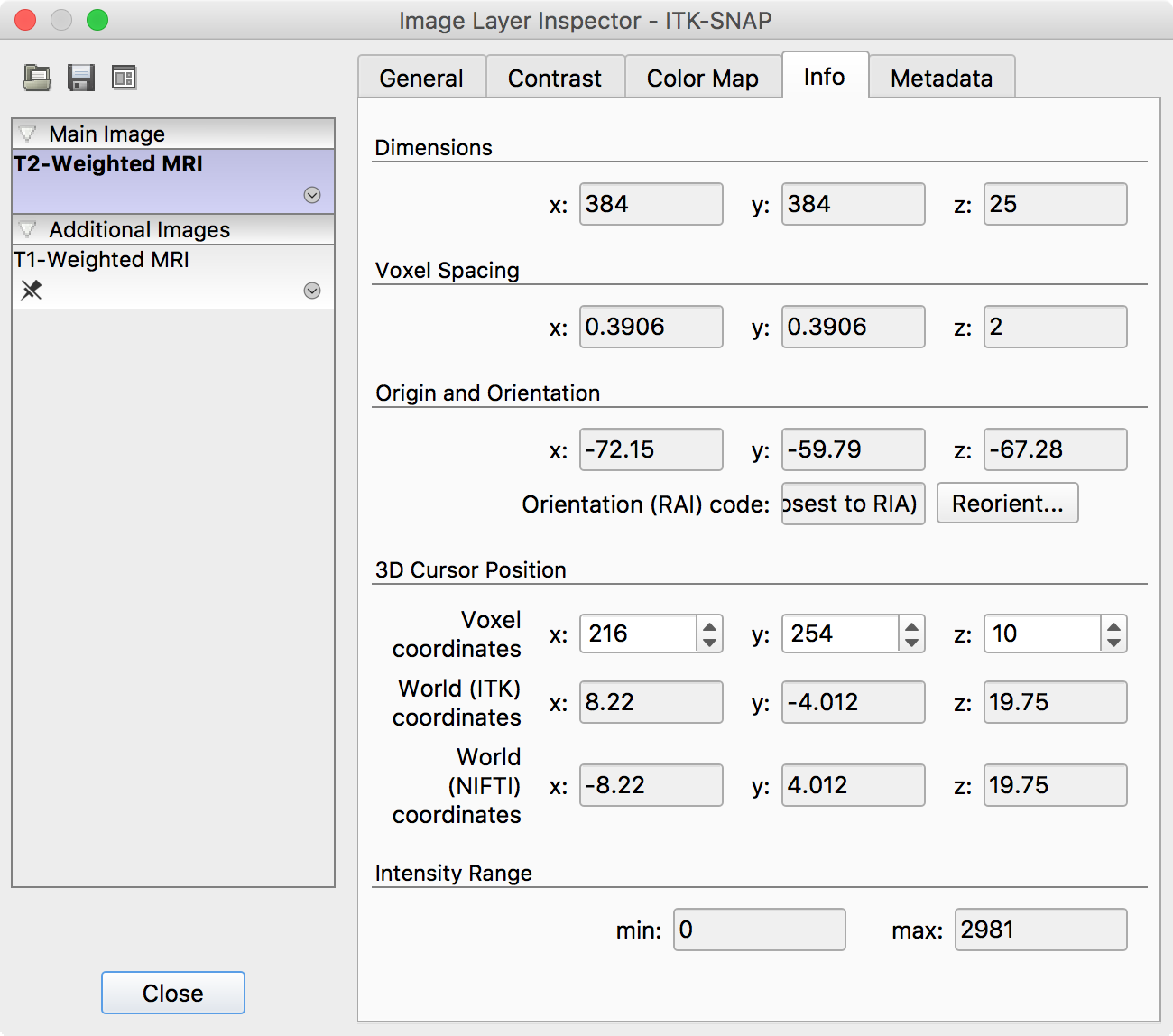Click the voxel y coordinate stepper arrows

[912, 634]
